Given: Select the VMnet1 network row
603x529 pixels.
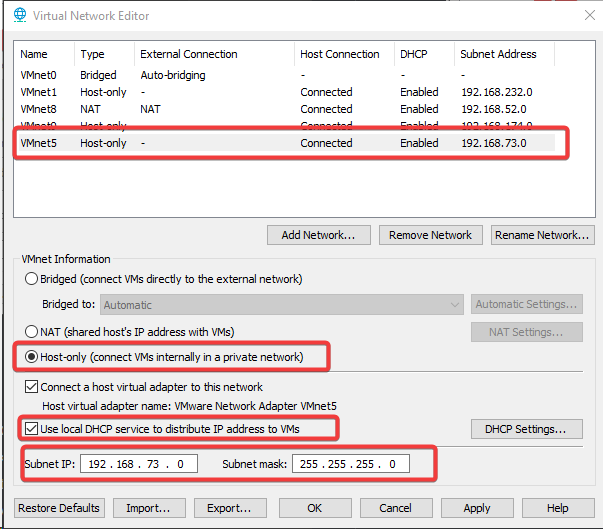Looking at the screenshot, I should click(x=287, y=92).
